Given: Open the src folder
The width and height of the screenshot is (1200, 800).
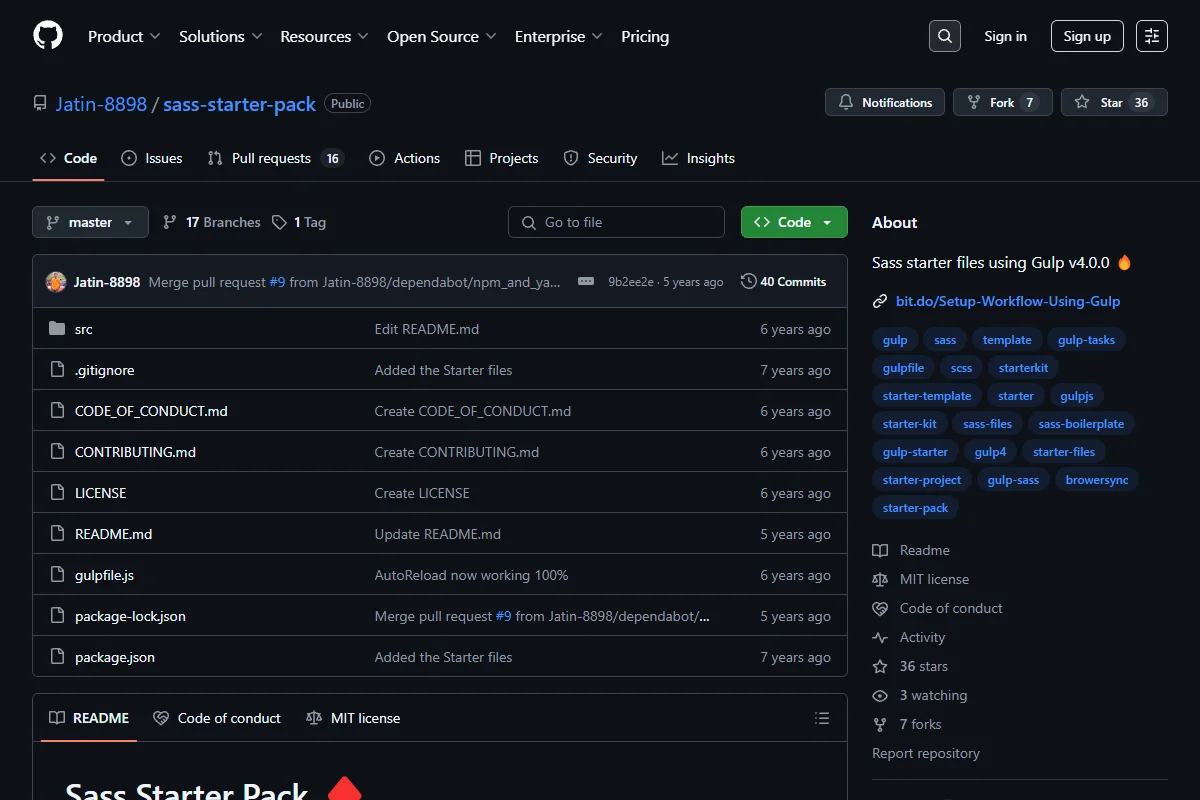Looking at the screenshot, I should [84, 329].
